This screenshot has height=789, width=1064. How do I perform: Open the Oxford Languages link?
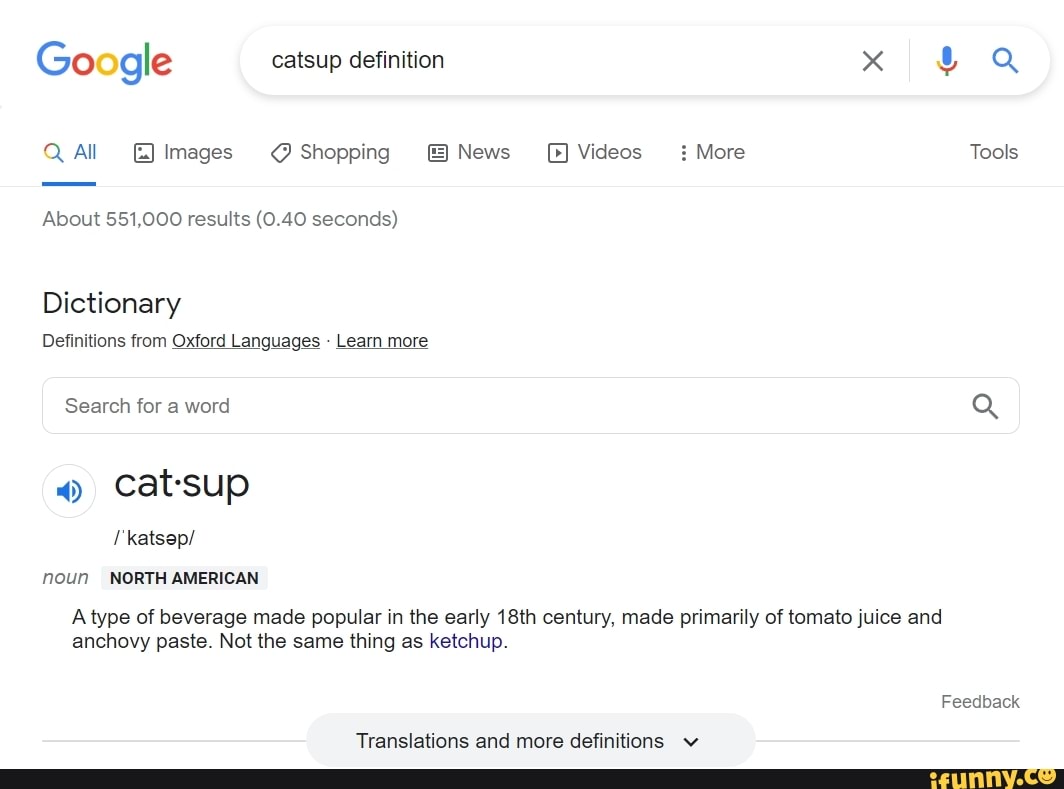tap(246, 341)
